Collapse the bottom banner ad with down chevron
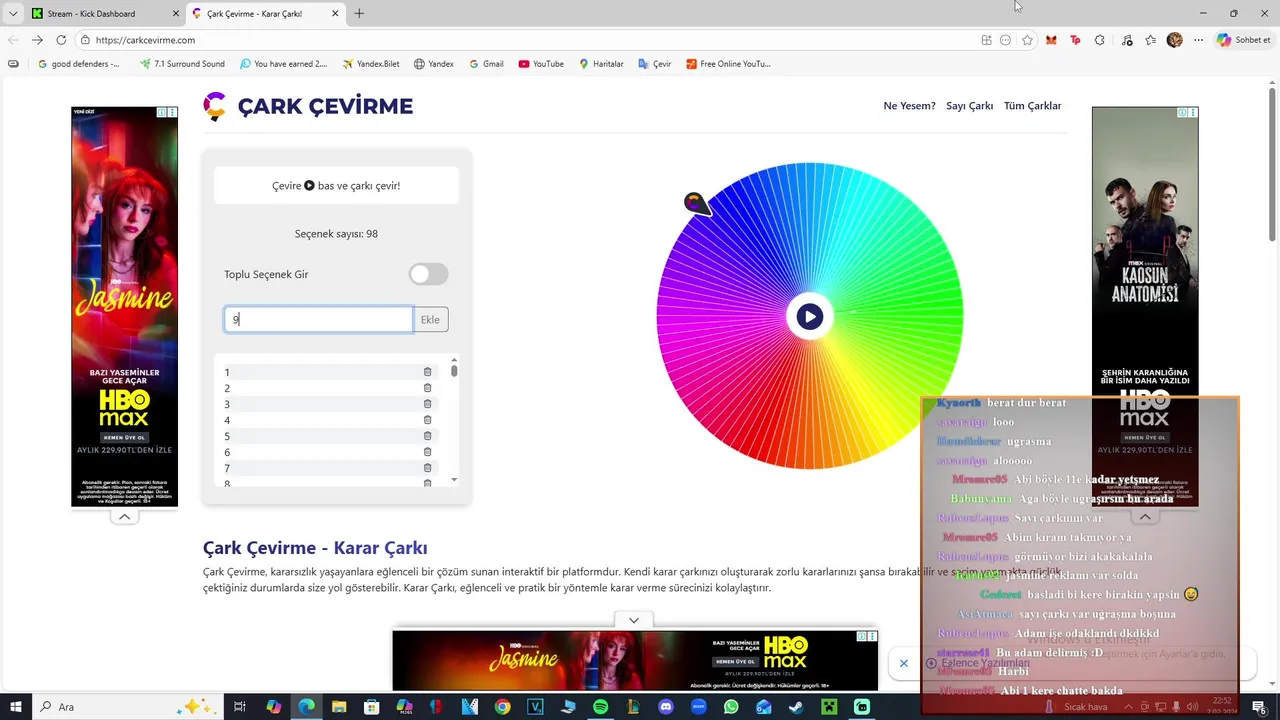Viewport: 1280px width, 720px height. click(x=634, y=621)
